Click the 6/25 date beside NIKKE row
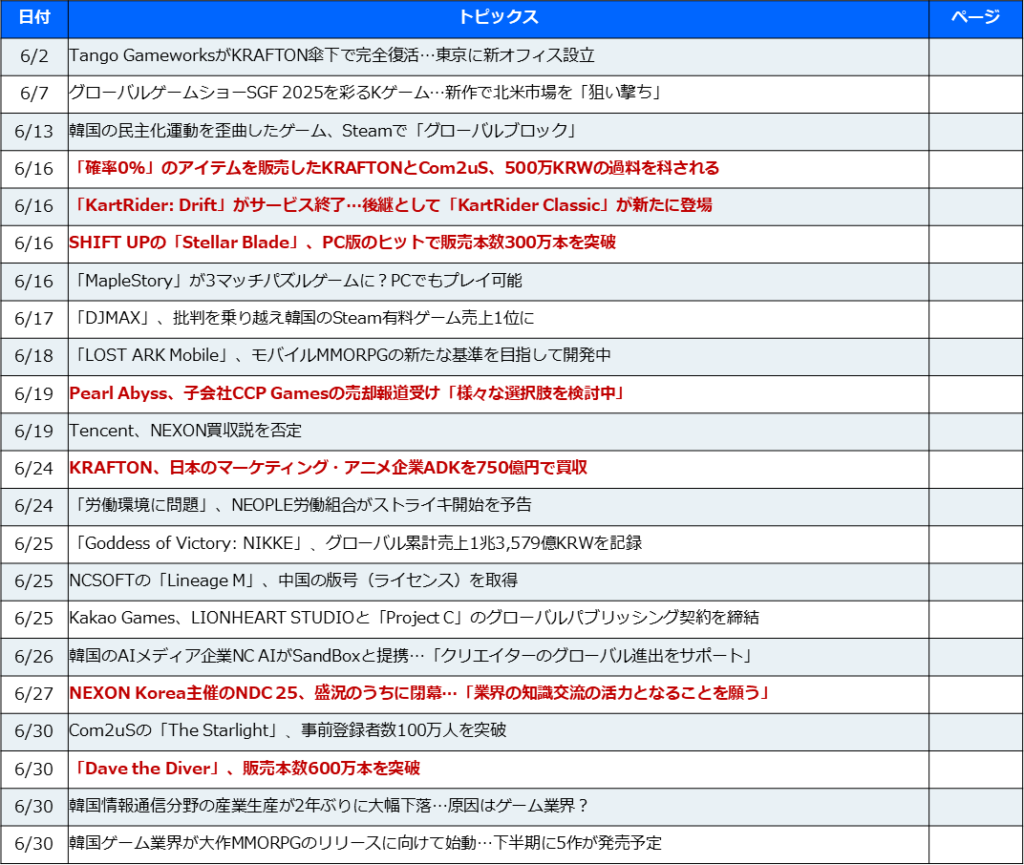The height and width of the screenshot is (865, 1024). coord(34,544)
